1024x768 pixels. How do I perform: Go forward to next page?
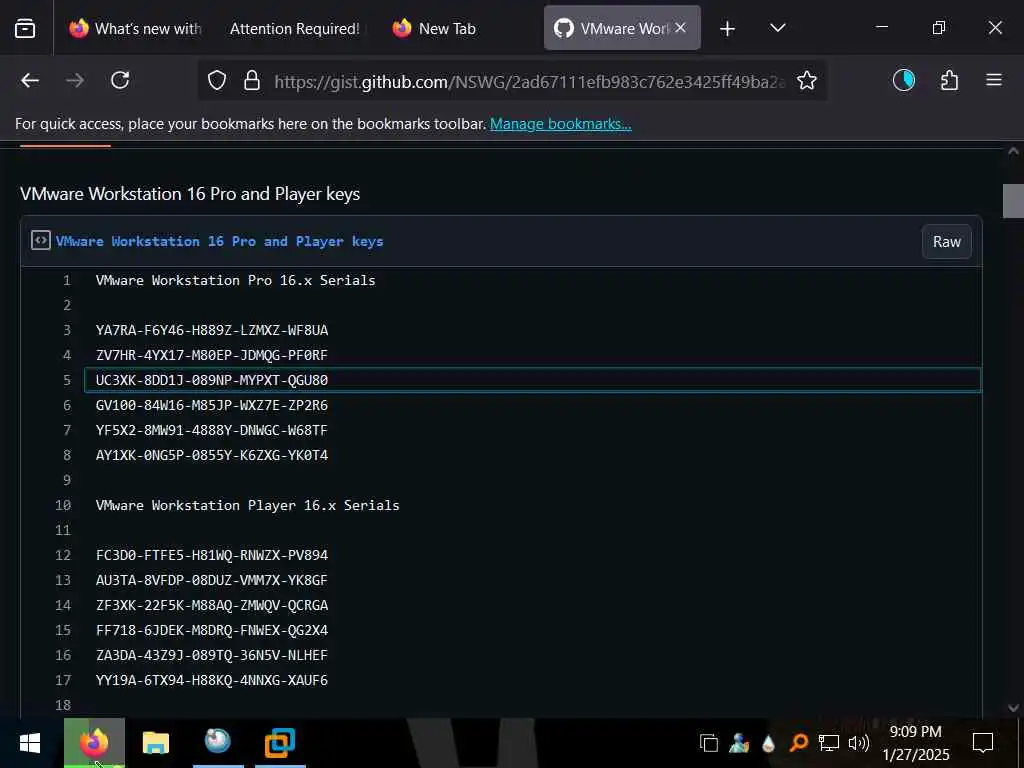[x=75, y=80]
